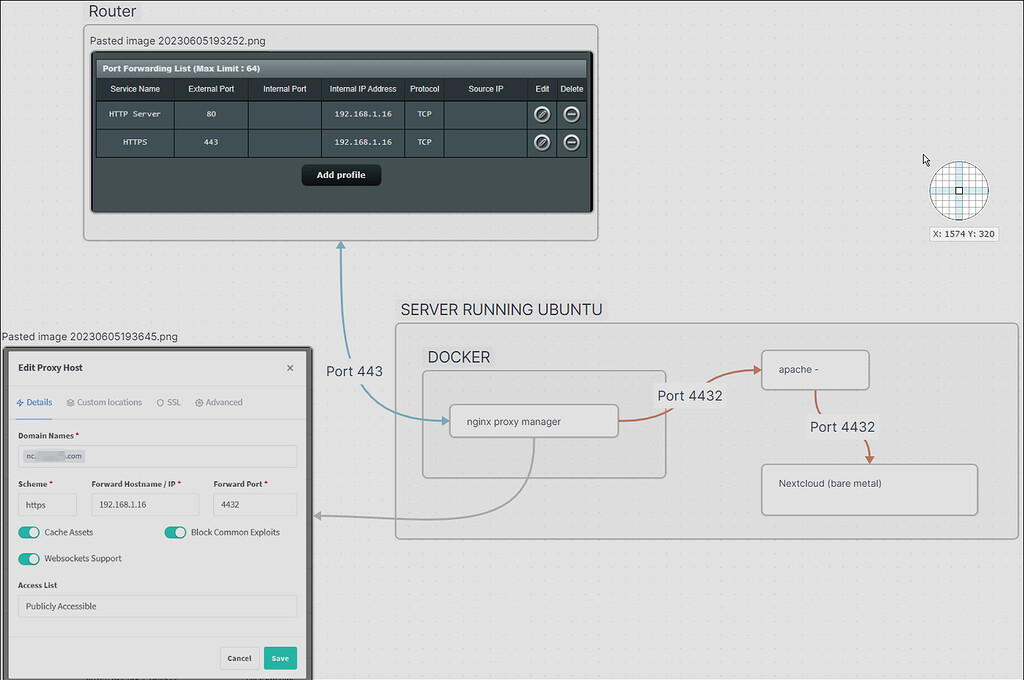Click the delete icon for HTTPS row
The height and width of the screenshot is (680, 1024).
tap(571, 142)
